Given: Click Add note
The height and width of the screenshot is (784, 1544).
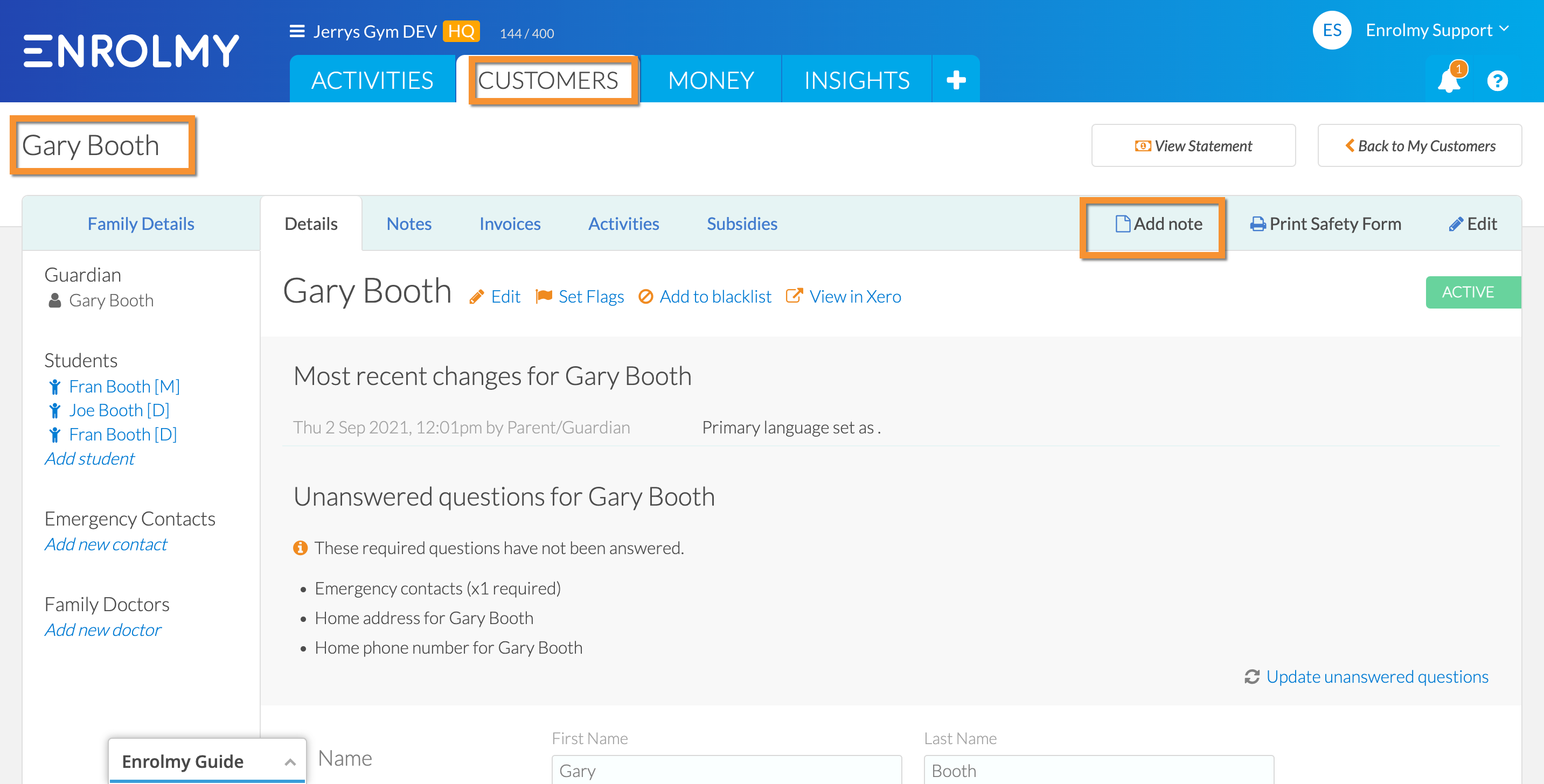Looking at the screenshot, I should (1158, 223).
